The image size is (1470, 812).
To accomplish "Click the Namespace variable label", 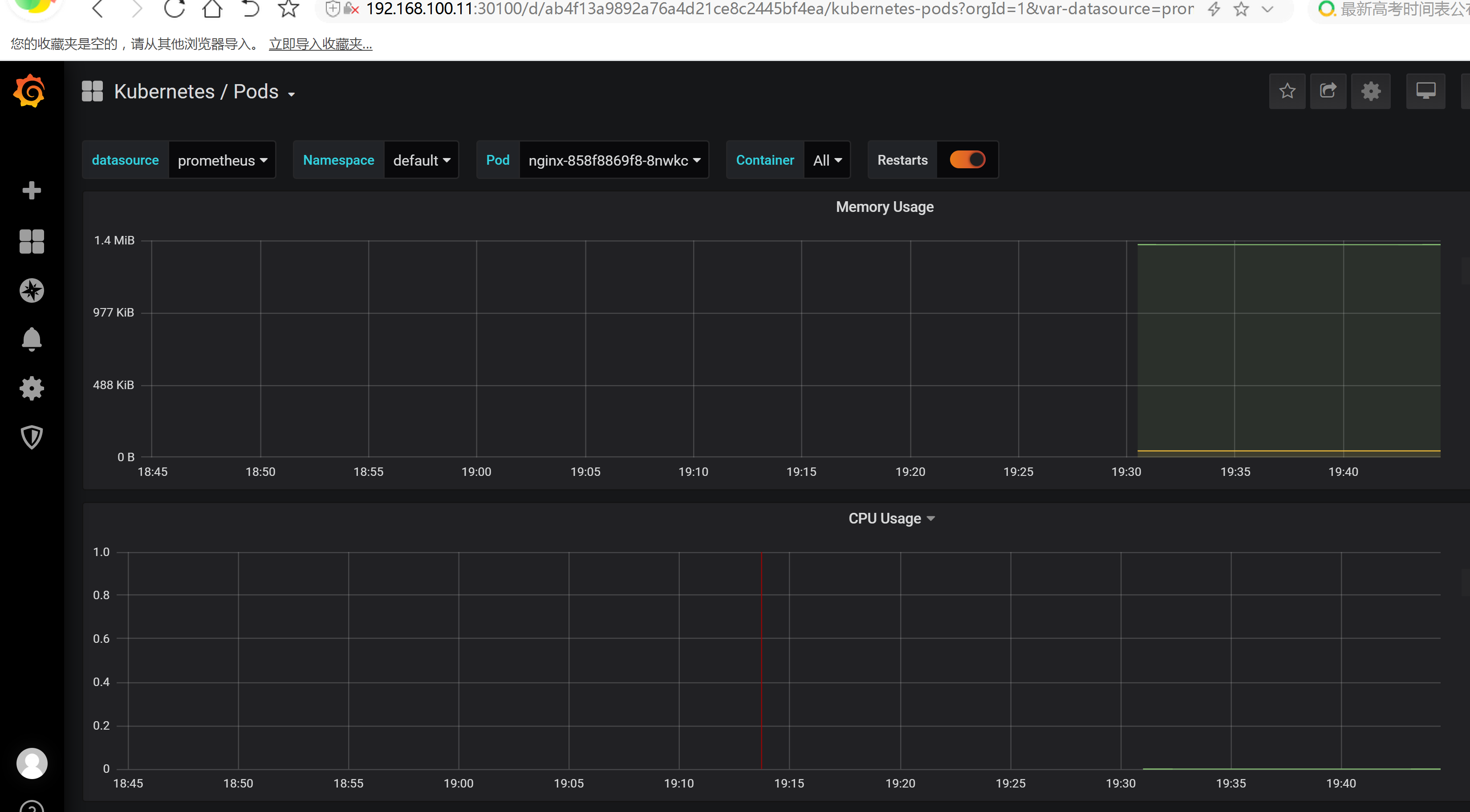I will [338, 160].
